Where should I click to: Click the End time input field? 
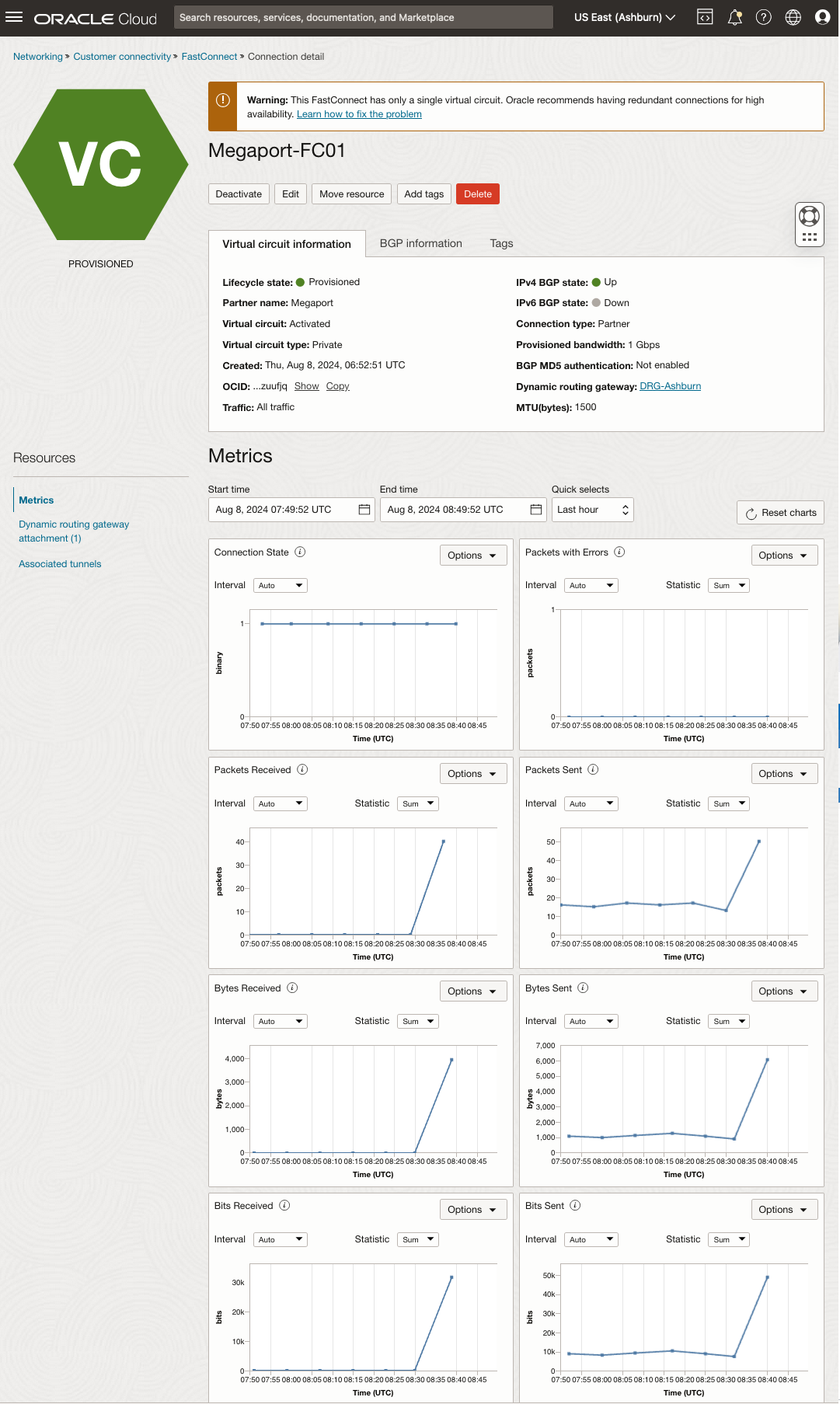(x=463, y=510)
